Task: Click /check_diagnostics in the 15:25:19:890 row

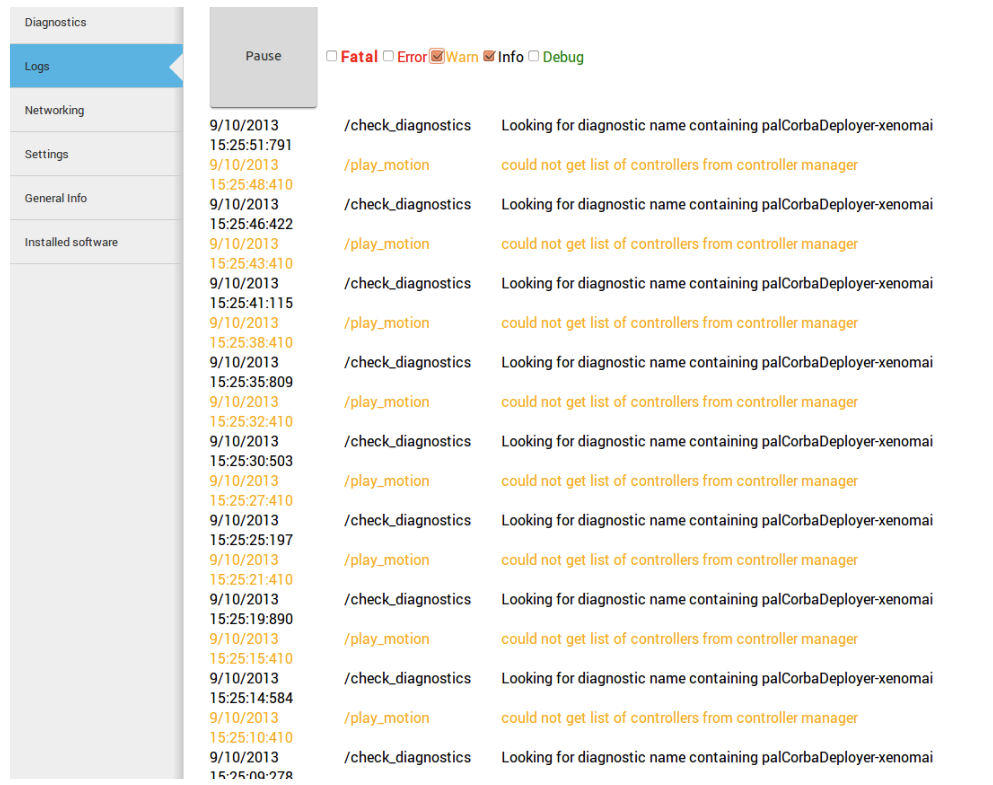Action: coord(407,600)
